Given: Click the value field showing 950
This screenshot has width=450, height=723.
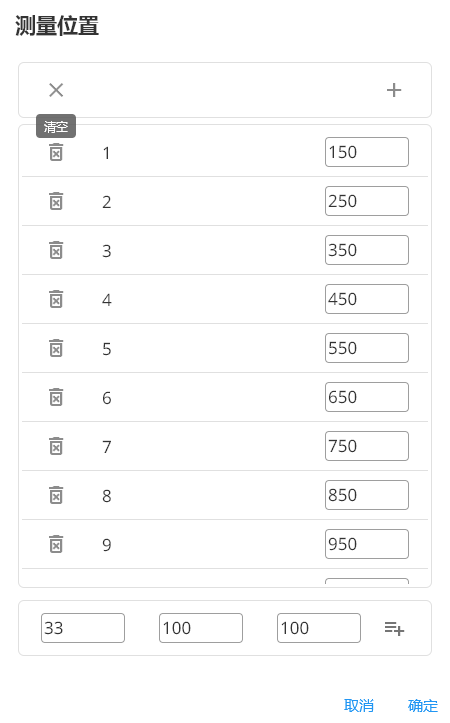Looking at the screenshot, I should [x=367, y=544].
